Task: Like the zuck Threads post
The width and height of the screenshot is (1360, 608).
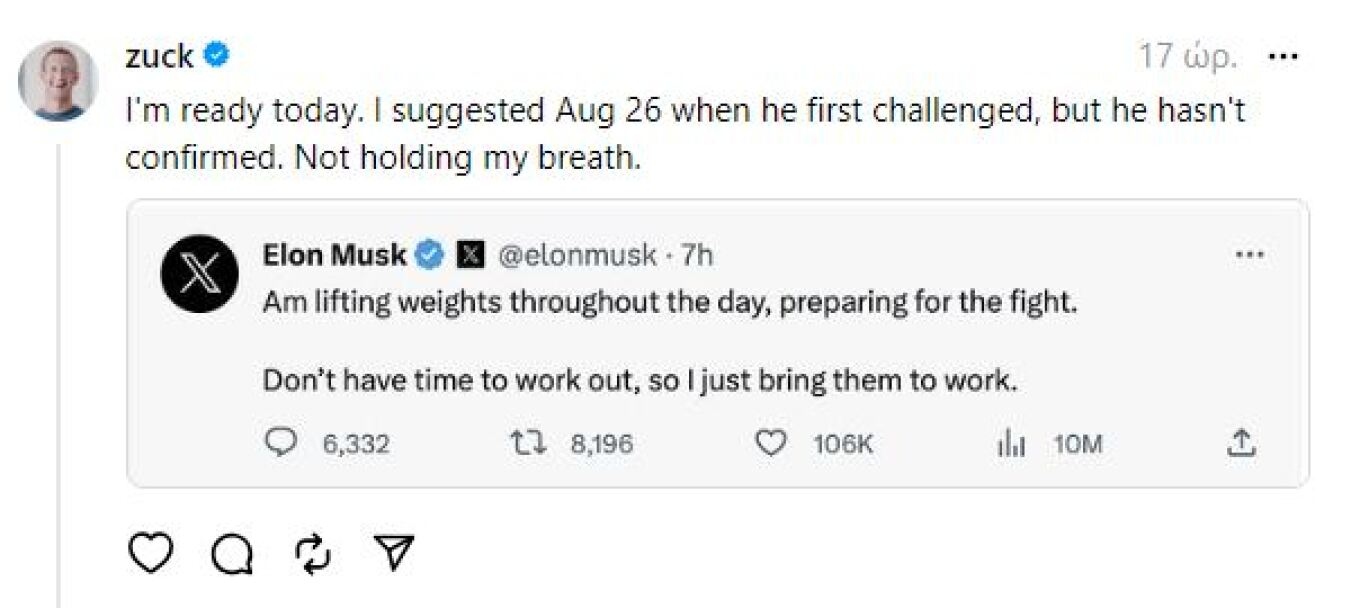Action: tap(151, 553)
